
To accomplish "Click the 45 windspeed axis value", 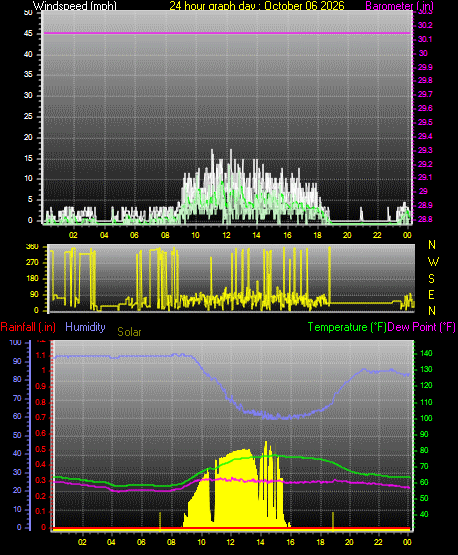I will pos(28,34).
